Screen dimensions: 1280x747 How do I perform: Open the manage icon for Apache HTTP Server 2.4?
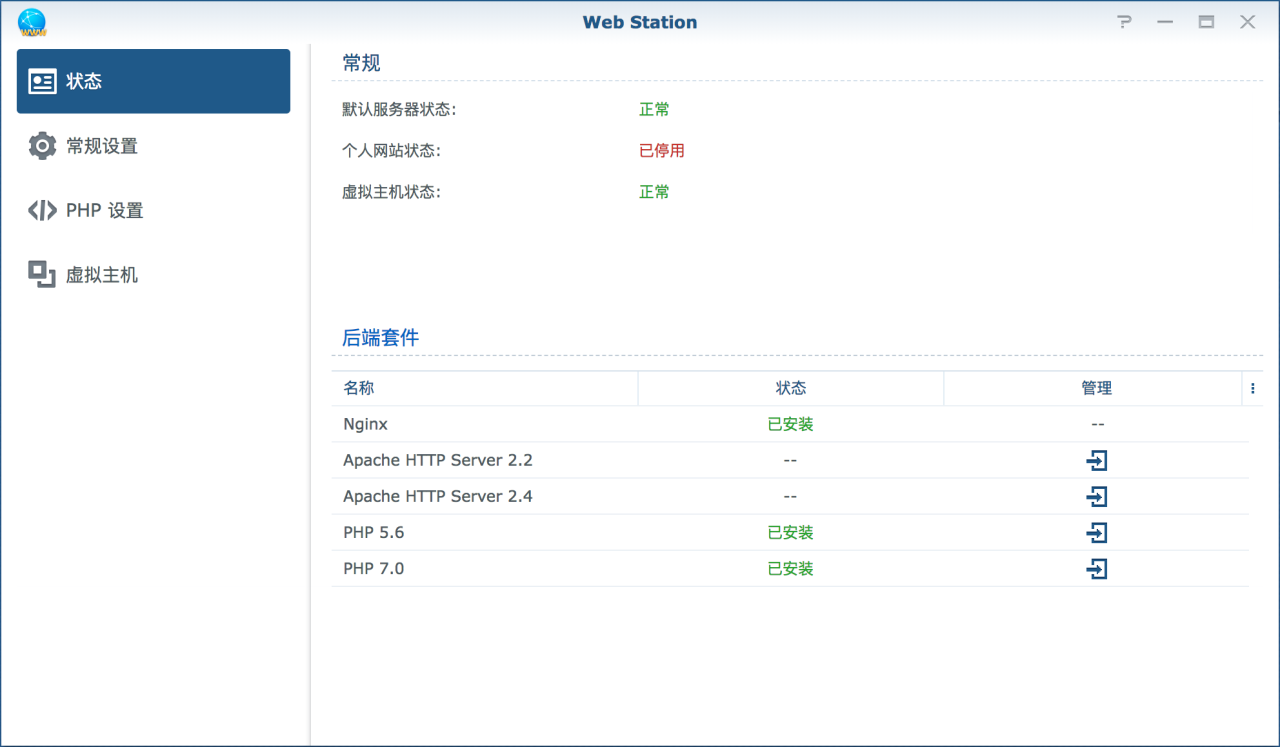(x=1097, y=496)
